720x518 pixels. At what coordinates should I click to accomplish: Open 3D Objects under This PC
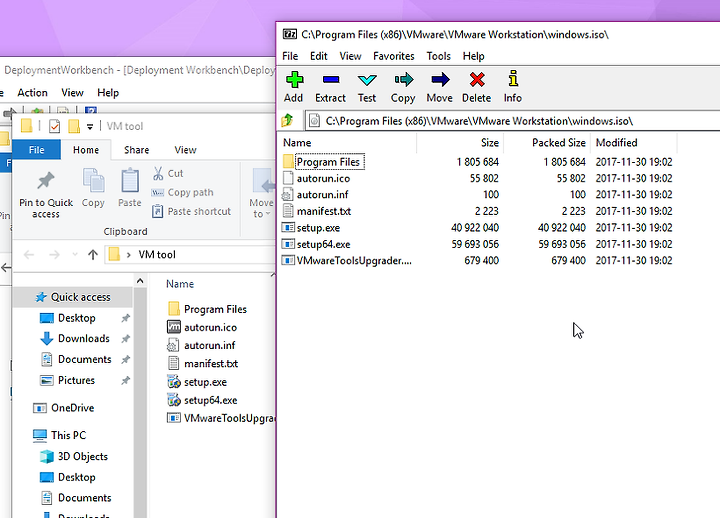click(x=83, y=456)
